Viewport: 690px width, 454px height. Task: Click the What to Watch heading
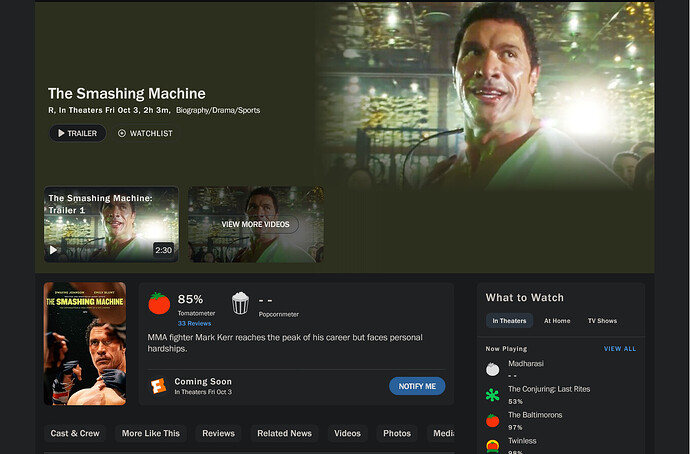[x=525, y=298]
